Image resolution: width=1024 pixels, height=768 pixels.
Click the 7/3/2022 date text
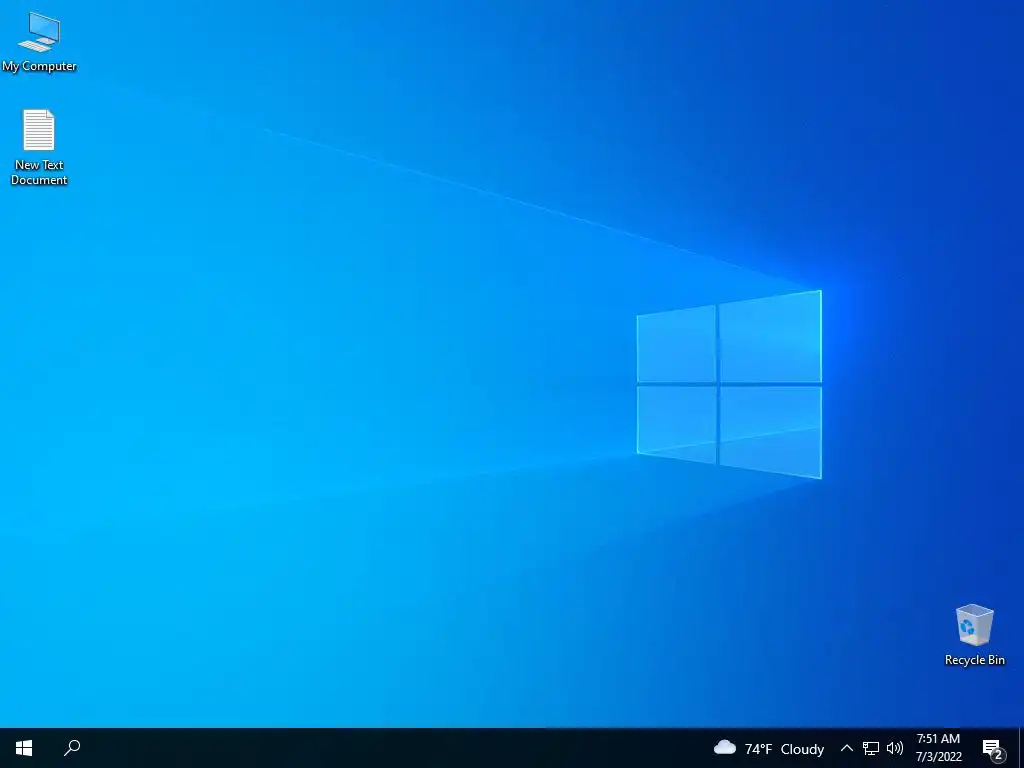click(938, 757)
